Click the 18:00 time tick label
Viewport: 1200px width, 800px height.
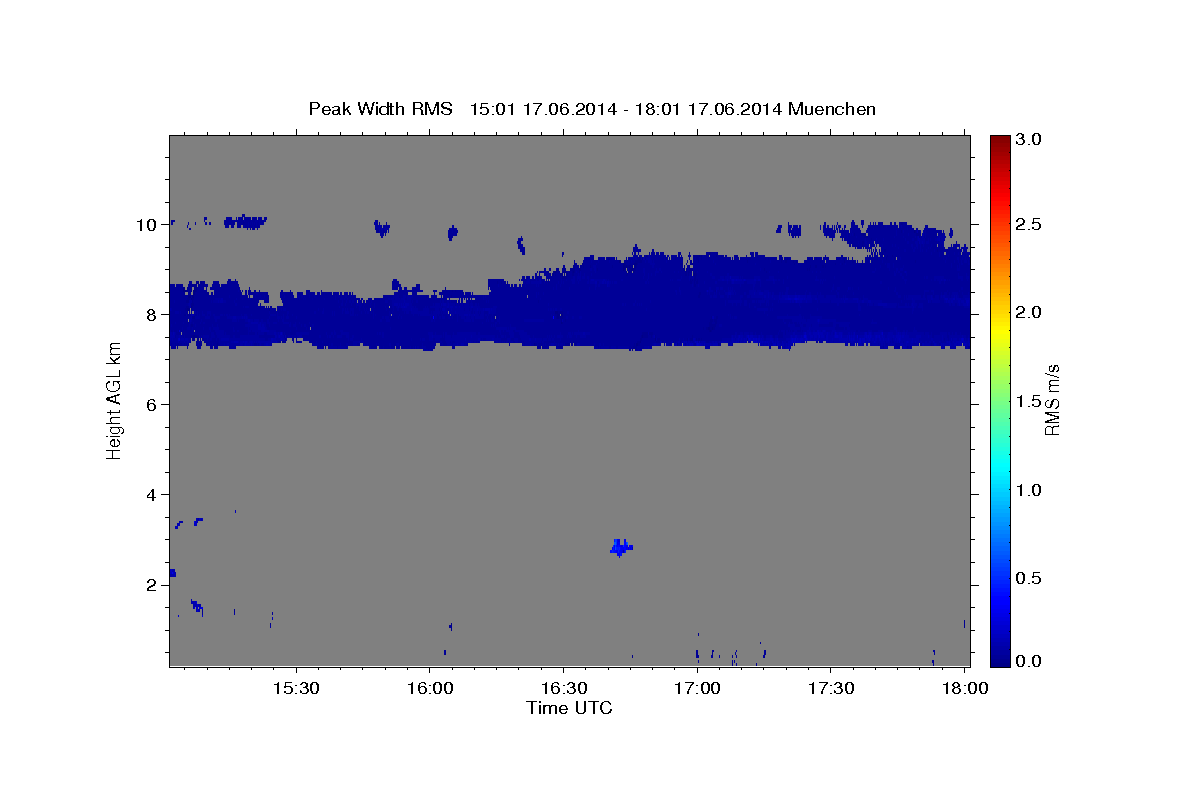(964, 689)
